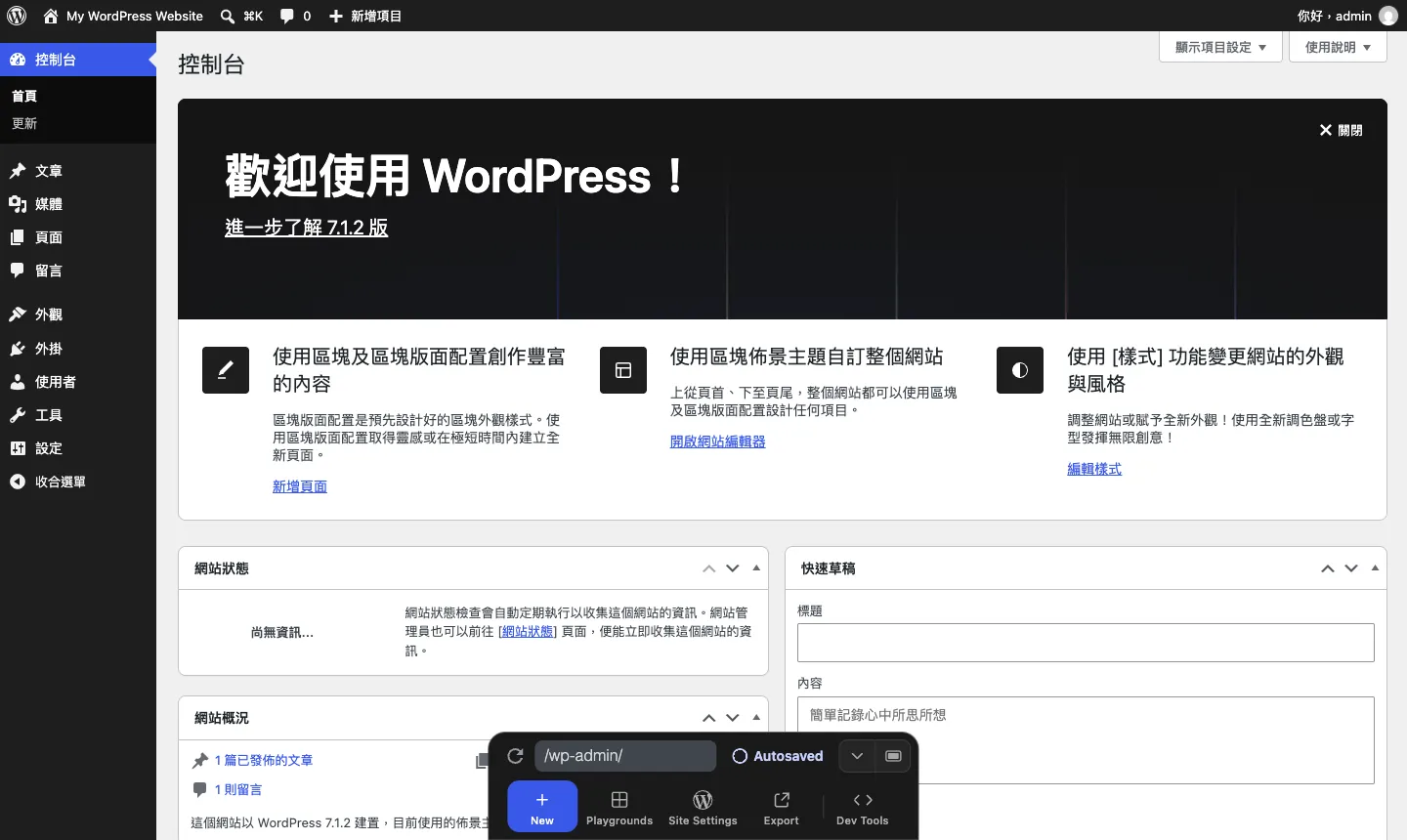
Task: Close the welcome panel with 關閉
Action: pyautogui.click(x=1341, y=130)
